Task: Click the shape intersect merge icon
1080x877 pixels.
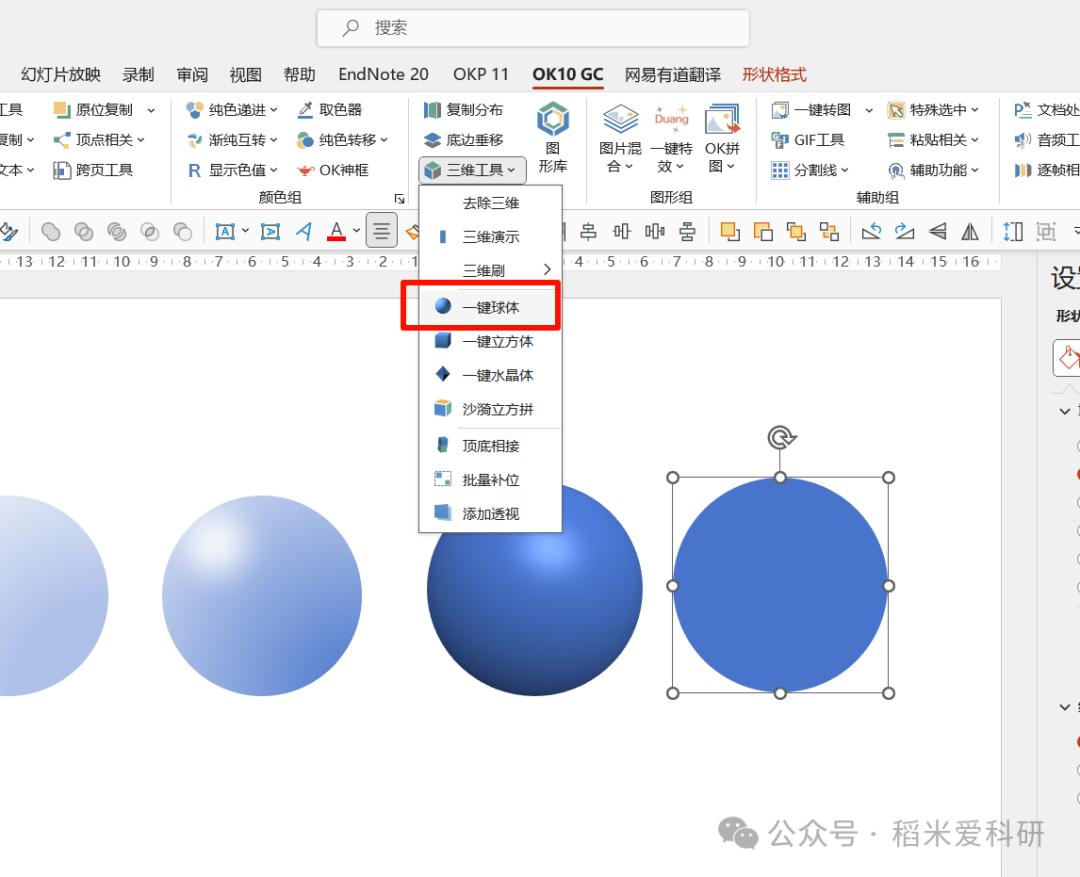Action: tap(149, 231)
